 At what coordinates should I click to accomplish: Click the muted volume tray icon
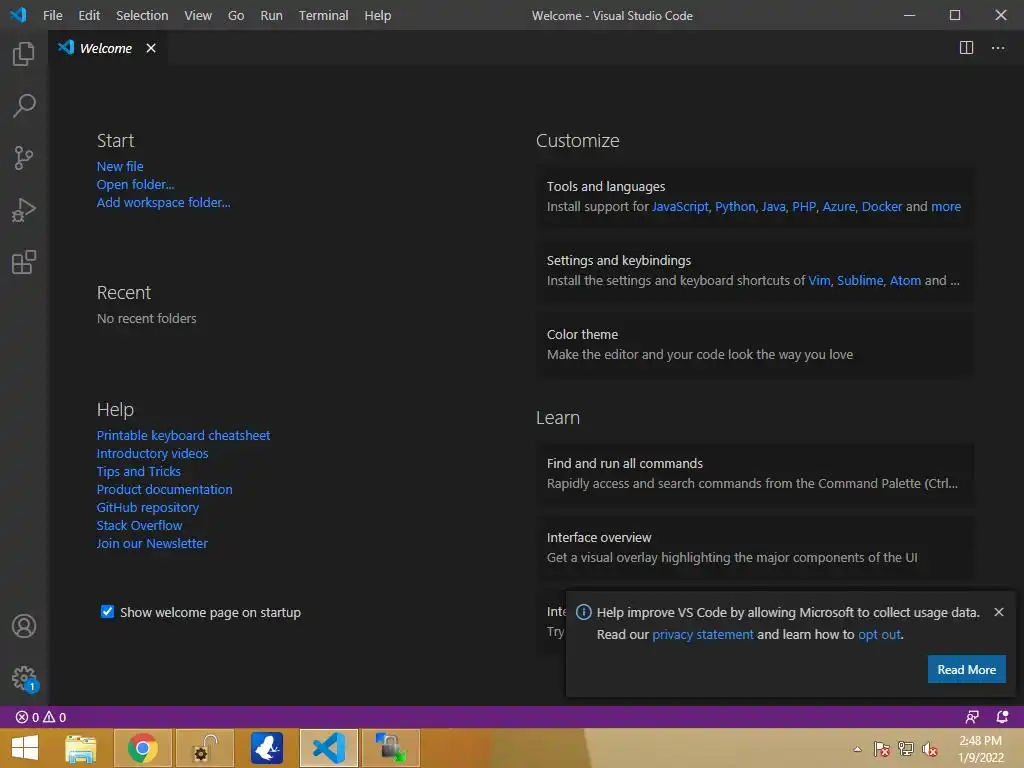[930, 749]
